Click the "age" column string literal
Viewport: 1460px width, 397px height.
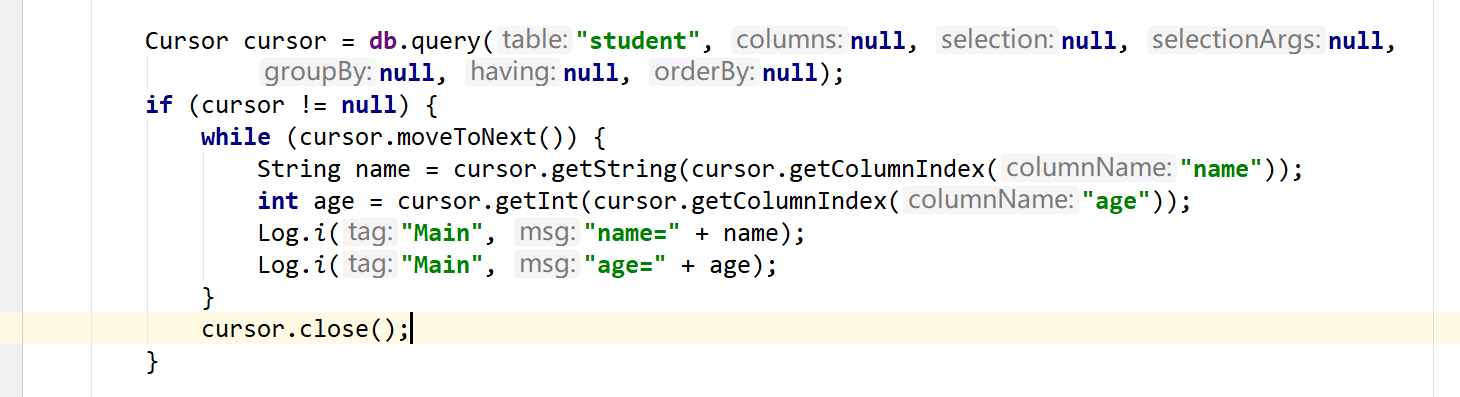(1117, 201)
